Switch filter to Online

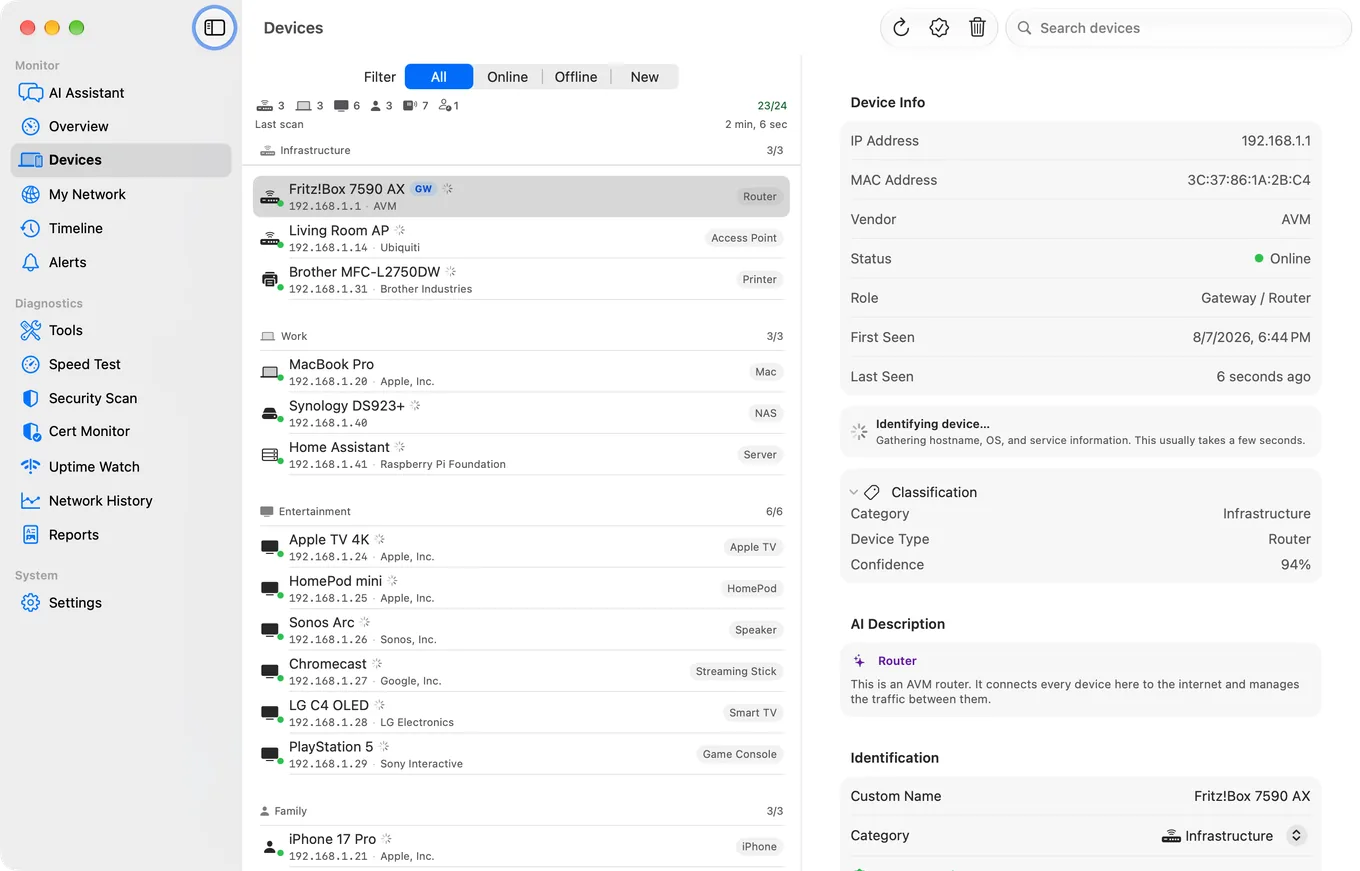tap(507, 77)
